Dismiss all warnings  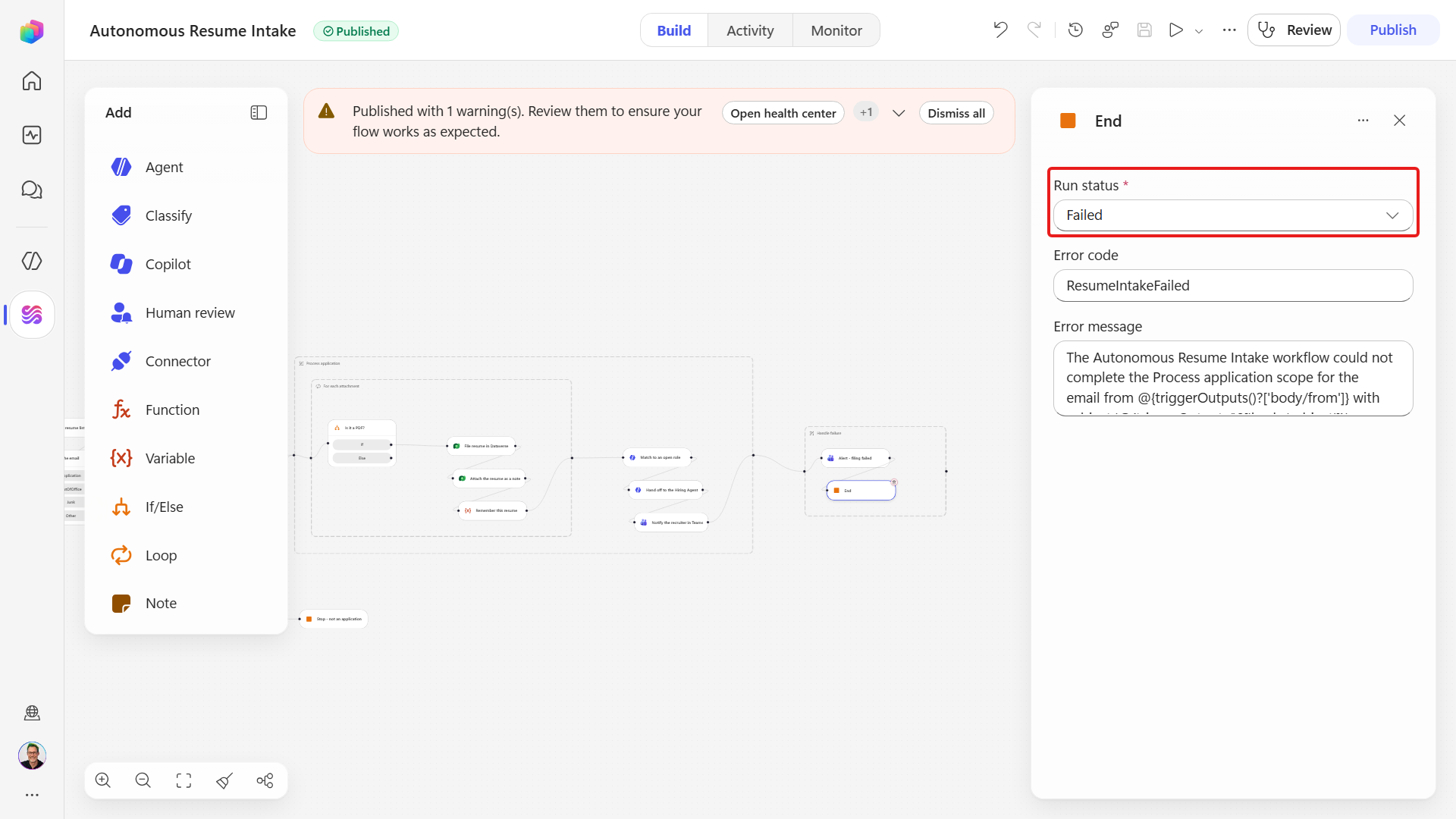pos(956,113)
